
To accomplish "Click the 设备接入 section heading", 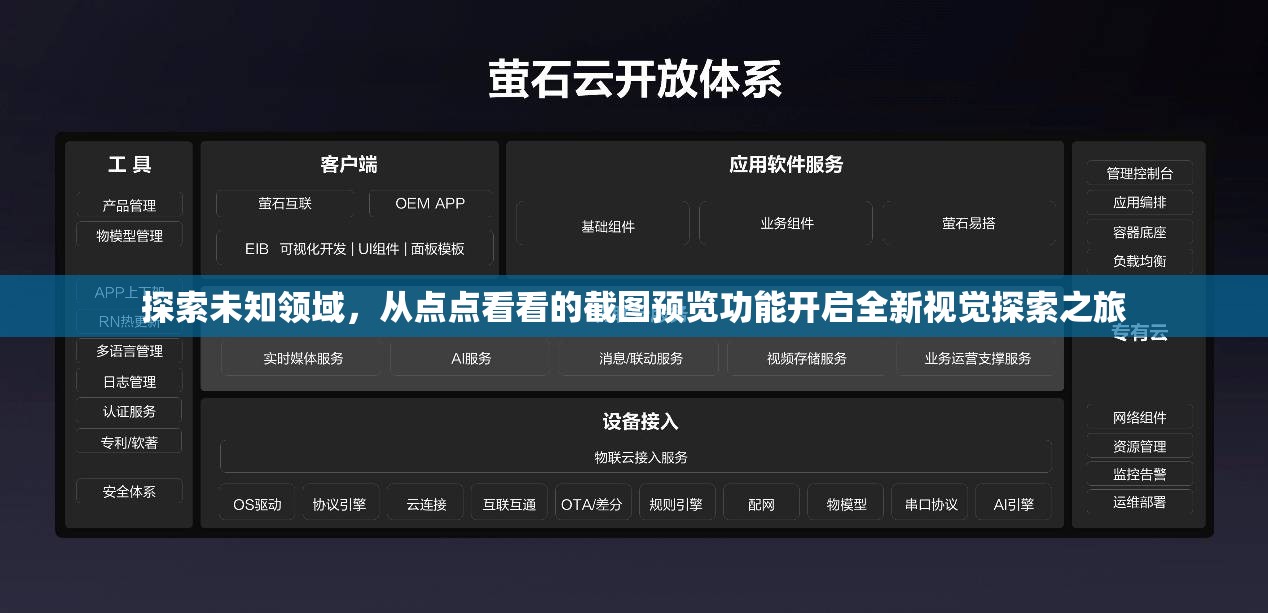I will click(x=640, y=421).
